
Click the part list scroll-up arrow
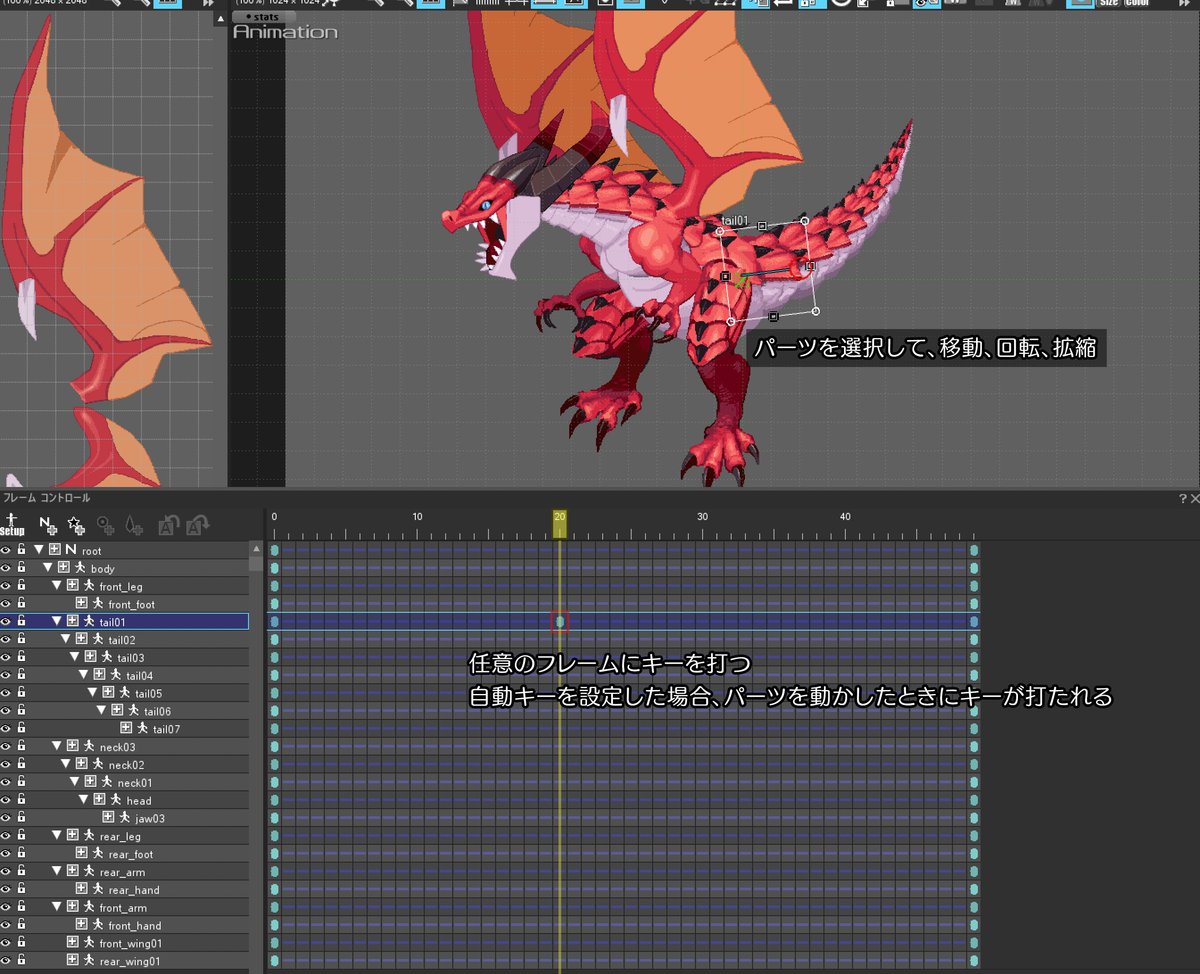(257, 549)
